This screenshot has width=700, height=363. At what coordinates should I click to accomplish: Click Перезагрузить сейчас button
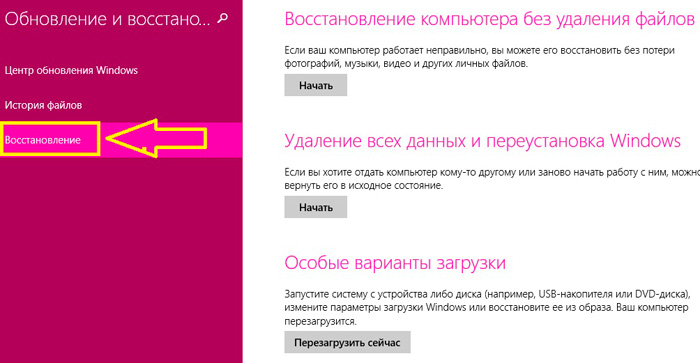[347, 342]
